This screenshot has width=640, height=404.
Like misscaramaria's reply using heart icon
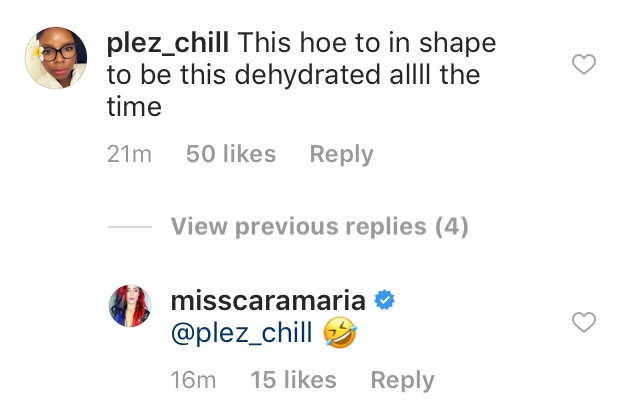(x=584, y=322)
